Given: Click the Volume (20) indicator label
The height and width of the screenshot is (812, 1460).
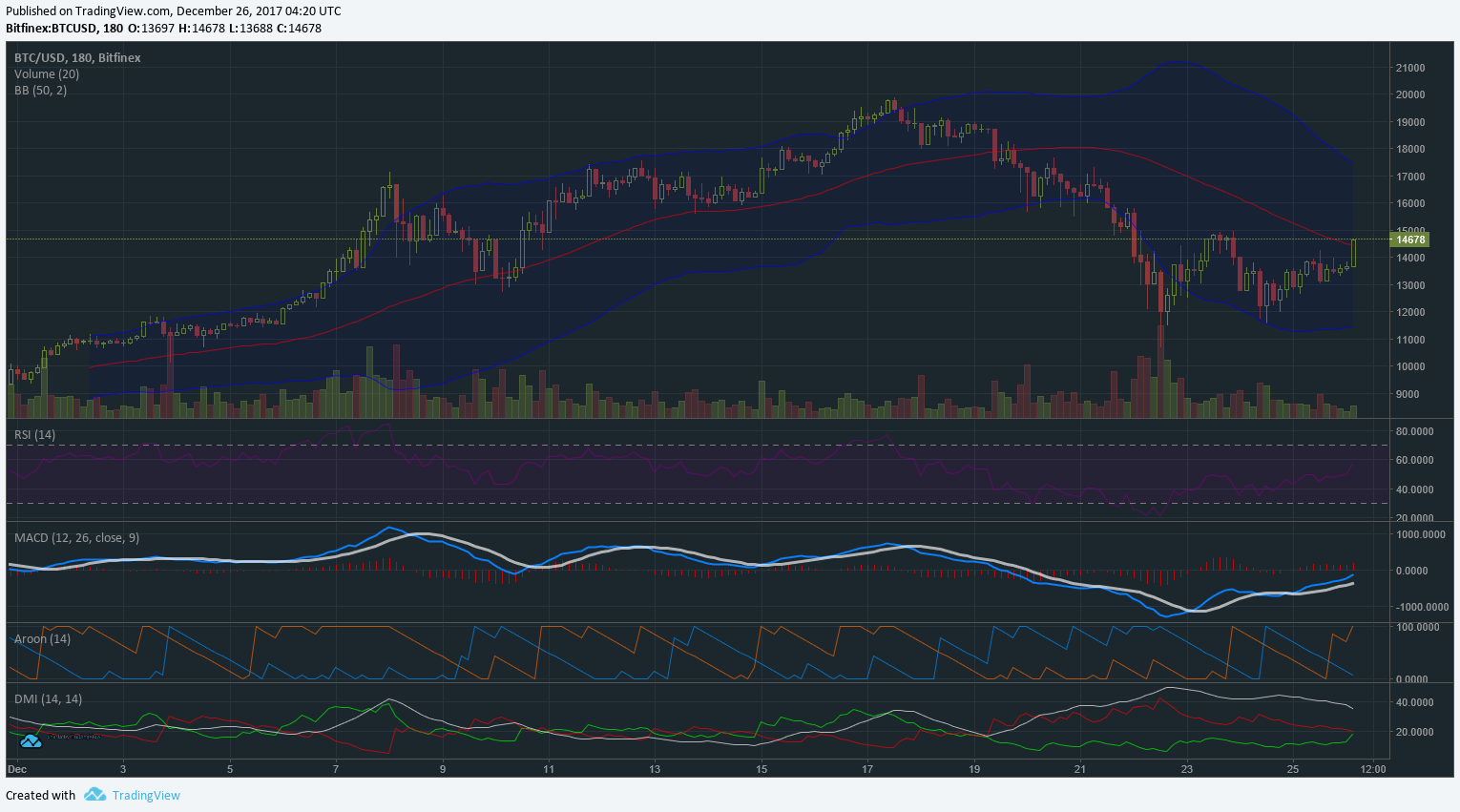Looking at the screenshot, I should (47, 74).
